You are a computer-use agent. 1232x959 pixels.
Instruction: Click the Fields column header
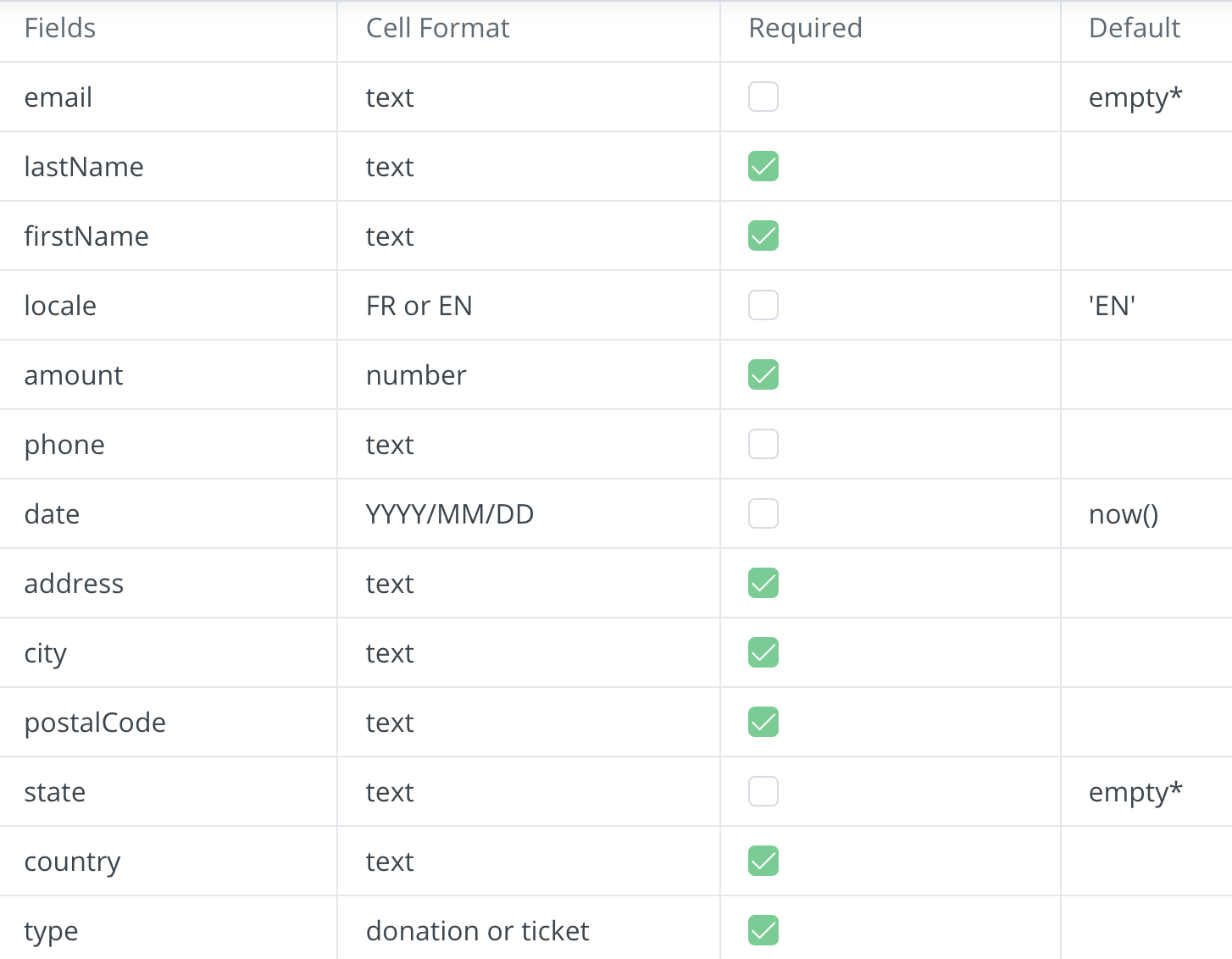(60, 28)
